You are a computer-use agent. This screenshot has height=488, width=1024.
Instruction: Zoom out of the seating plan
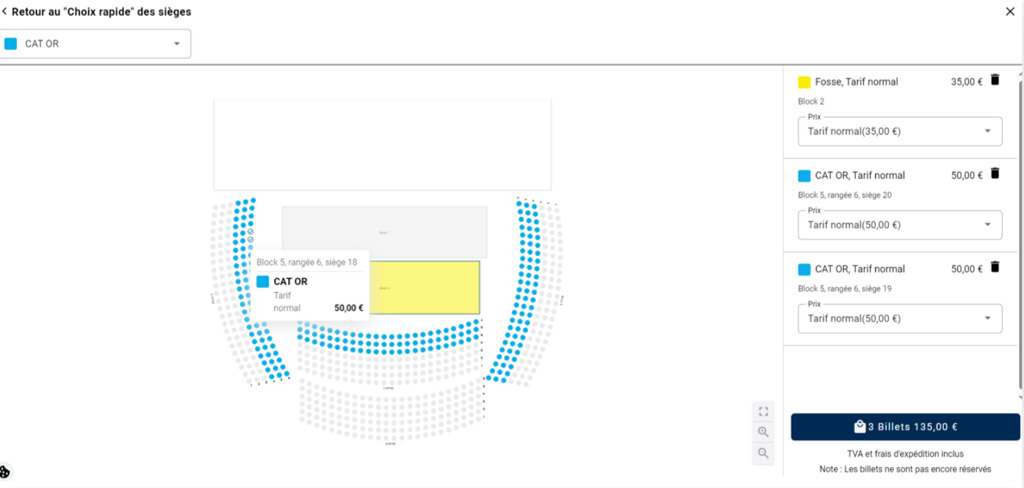(x=763, y=453)
